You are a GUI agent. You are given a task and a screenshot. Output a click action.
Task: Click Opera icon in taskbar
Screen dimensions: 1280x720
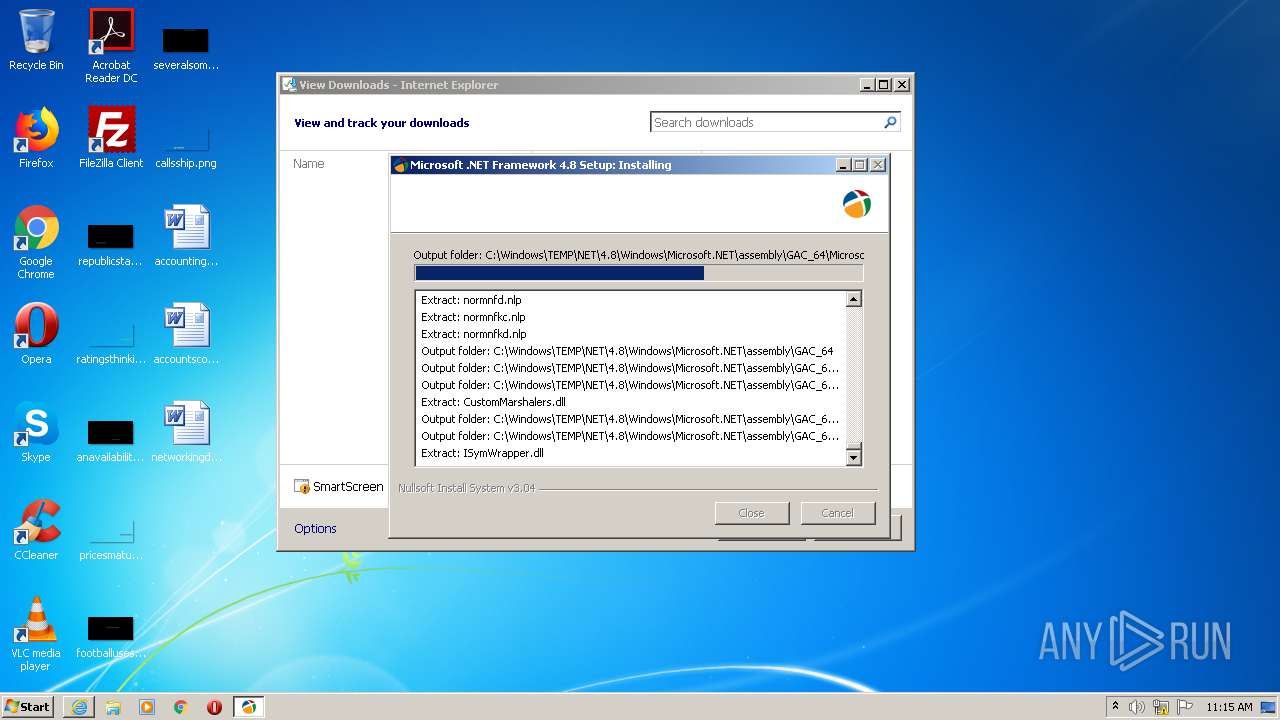tap(214, 707)
